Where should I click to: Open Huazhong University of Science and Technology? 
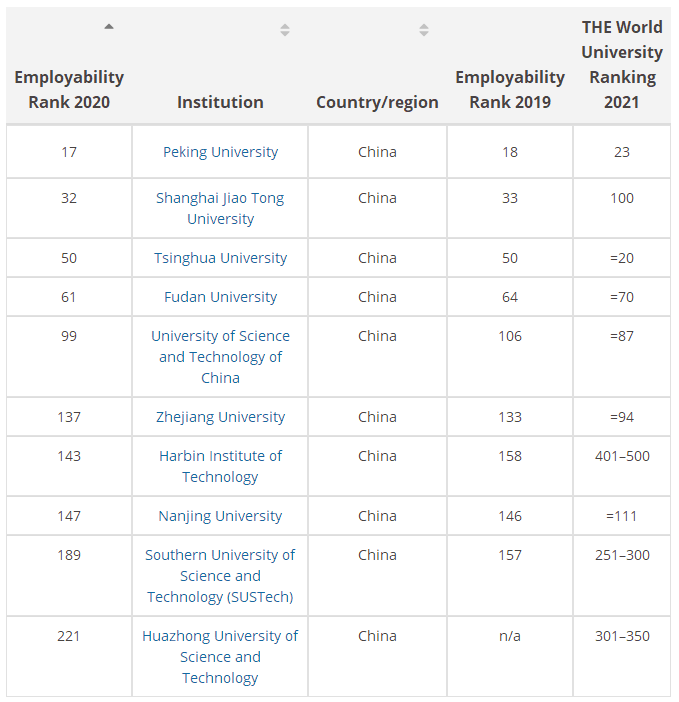(x=220, y=657)
